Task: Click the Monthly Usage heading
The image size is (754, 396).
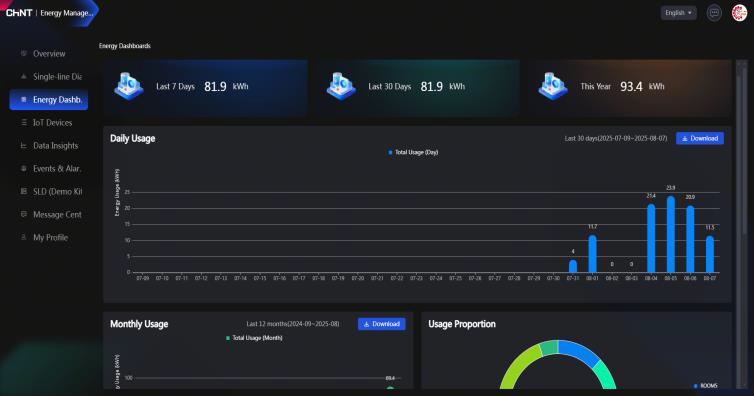Action: (139, 324)
